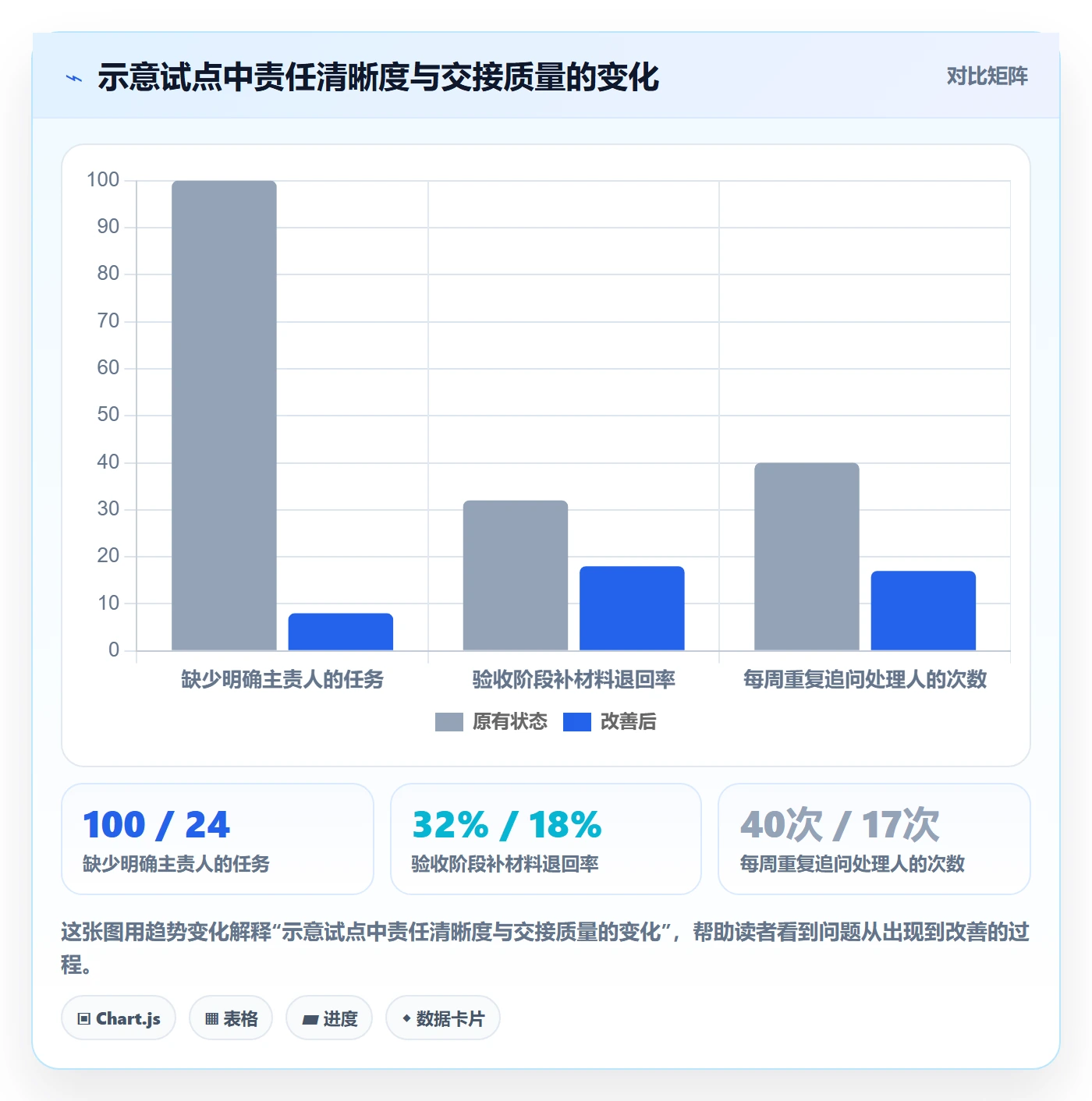Toggle the 原有状态 legend label
The width and height of the screenshot is (1092, 1101).
[x=510, y=722]
